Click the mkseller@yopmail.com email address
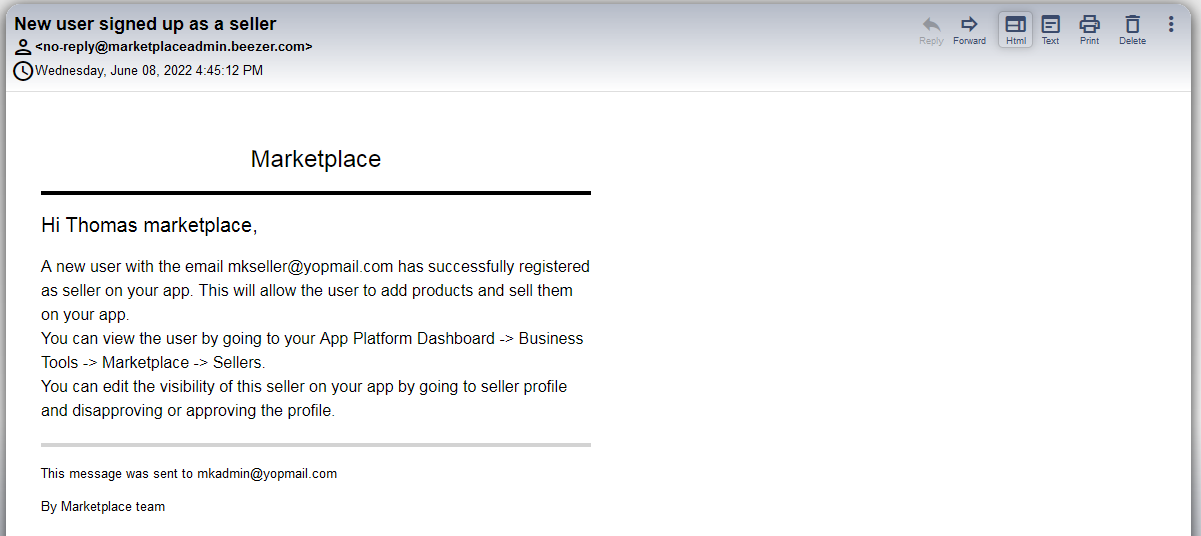This screenshot has width=1201, height=536. [x=309, y=267]
